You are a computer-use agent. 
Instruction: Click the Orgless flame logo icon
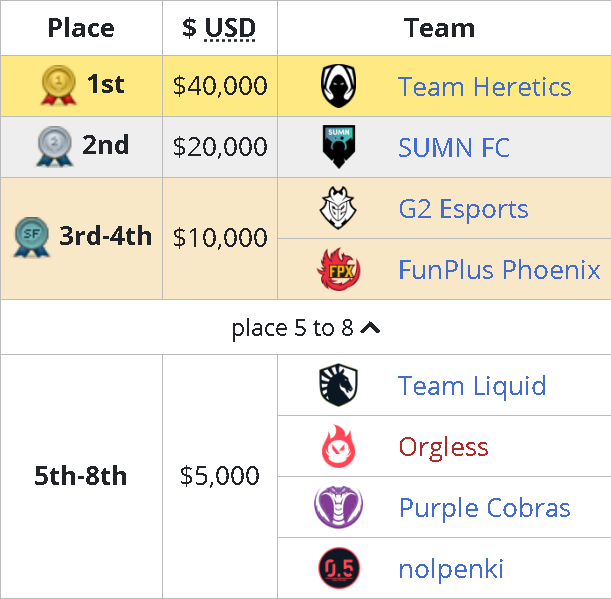[339, 447]
